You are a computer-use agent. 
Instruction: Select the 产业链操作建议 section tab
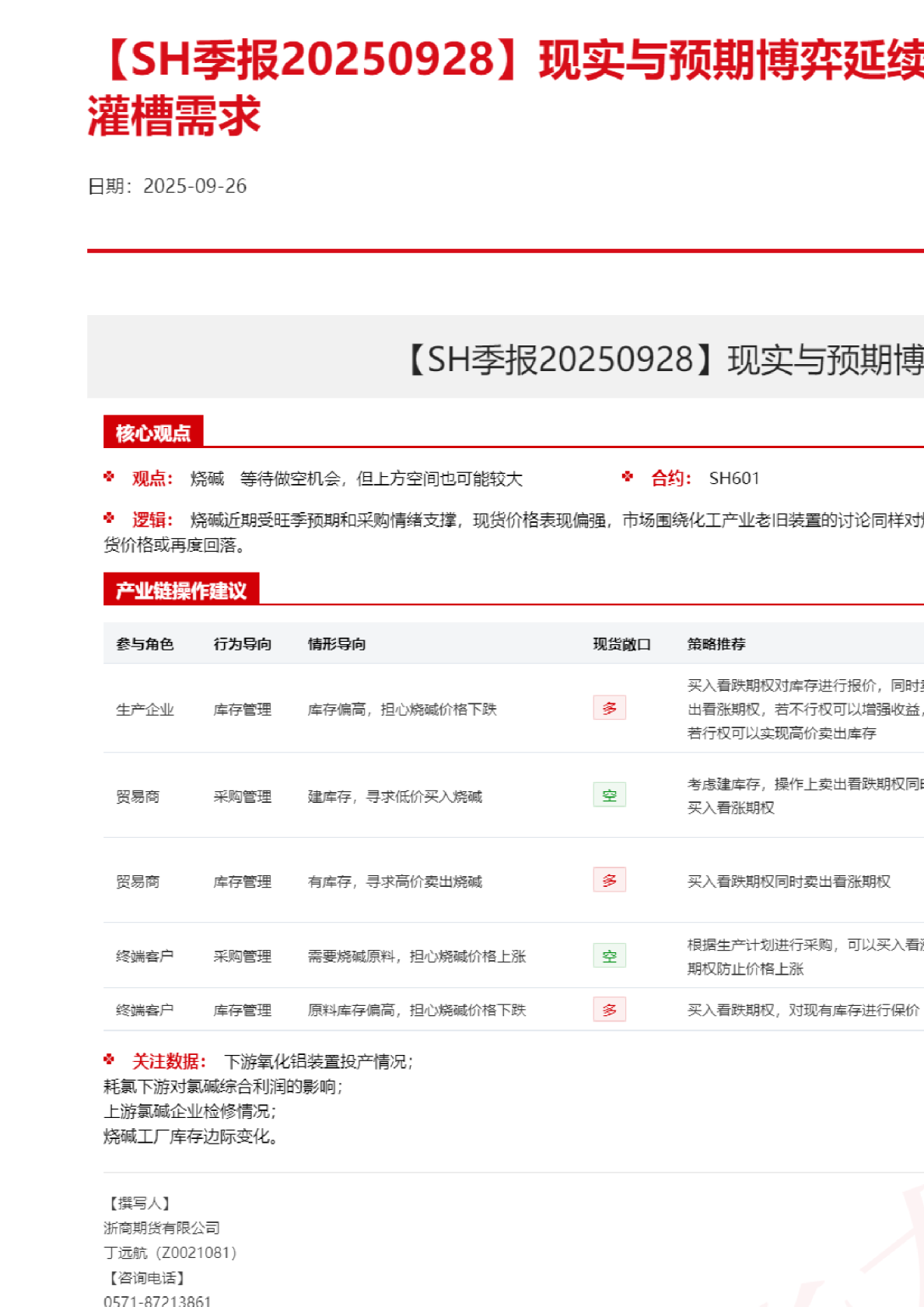click(181, 590)
